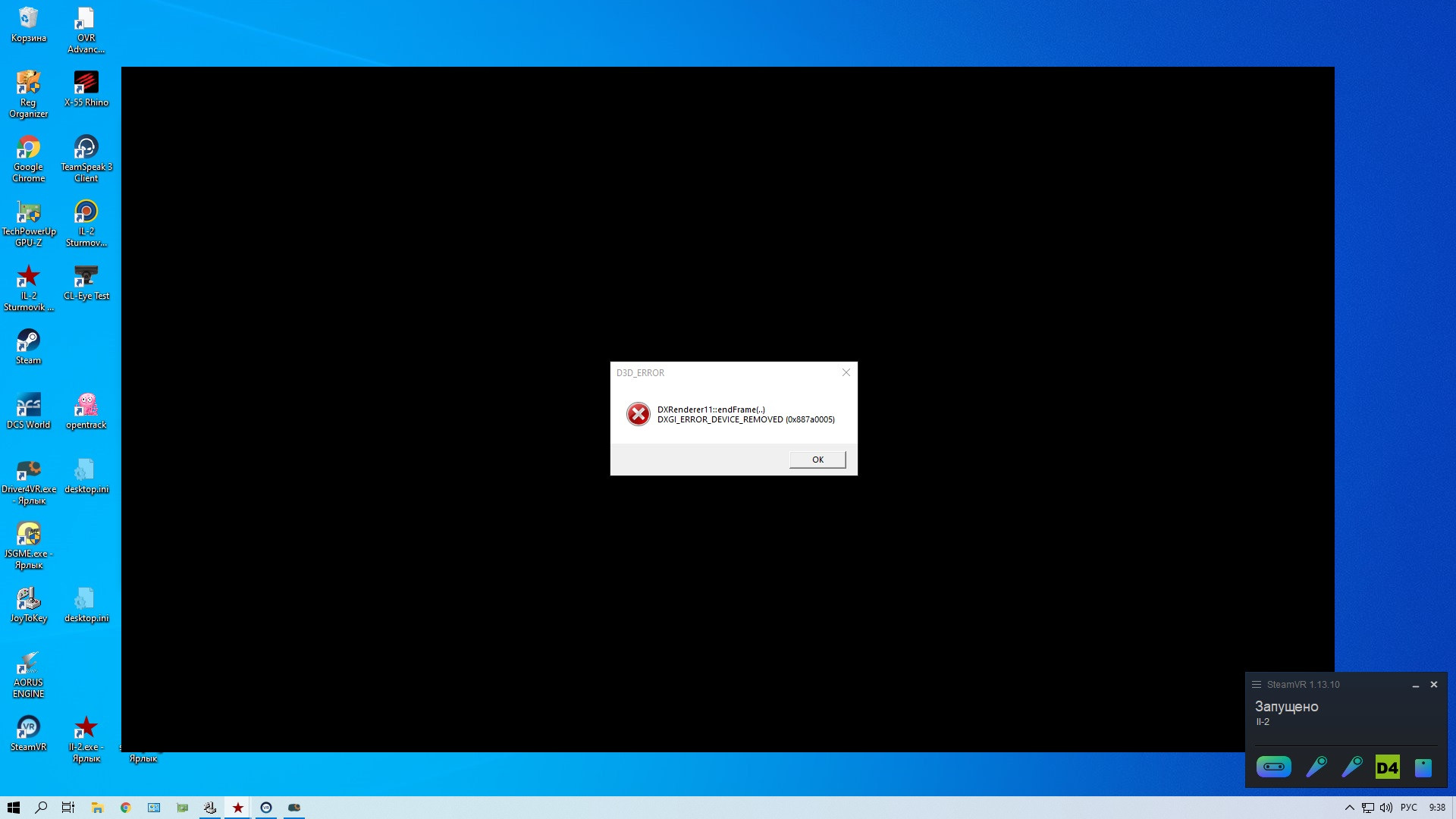Viewport: 1456px width, 819px height.
Task: Switch to the Driver4VR taskbar app
Action: (294, 808)
